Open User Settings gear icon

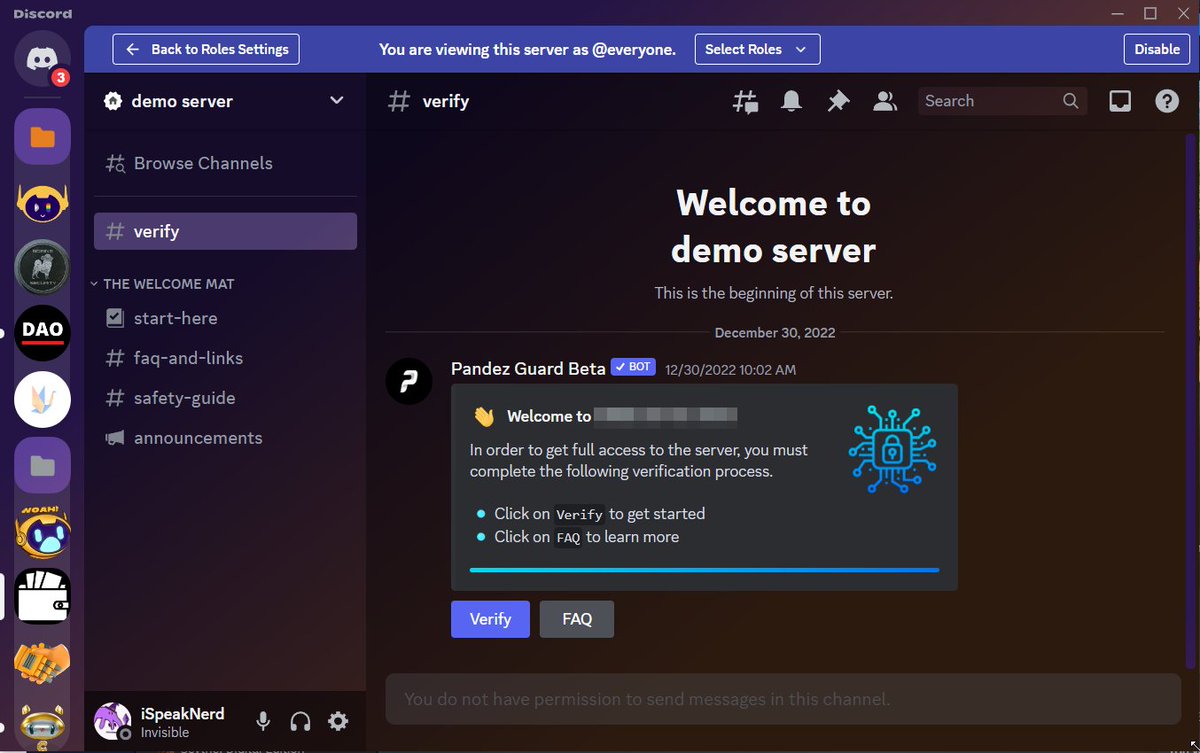point(338,721)
